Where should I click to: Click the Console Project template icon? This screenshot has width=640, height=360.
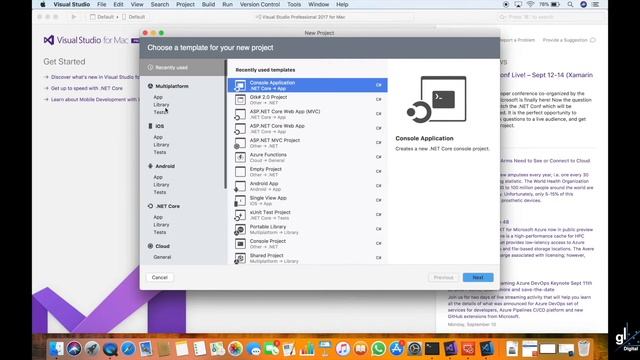(240, 244)
